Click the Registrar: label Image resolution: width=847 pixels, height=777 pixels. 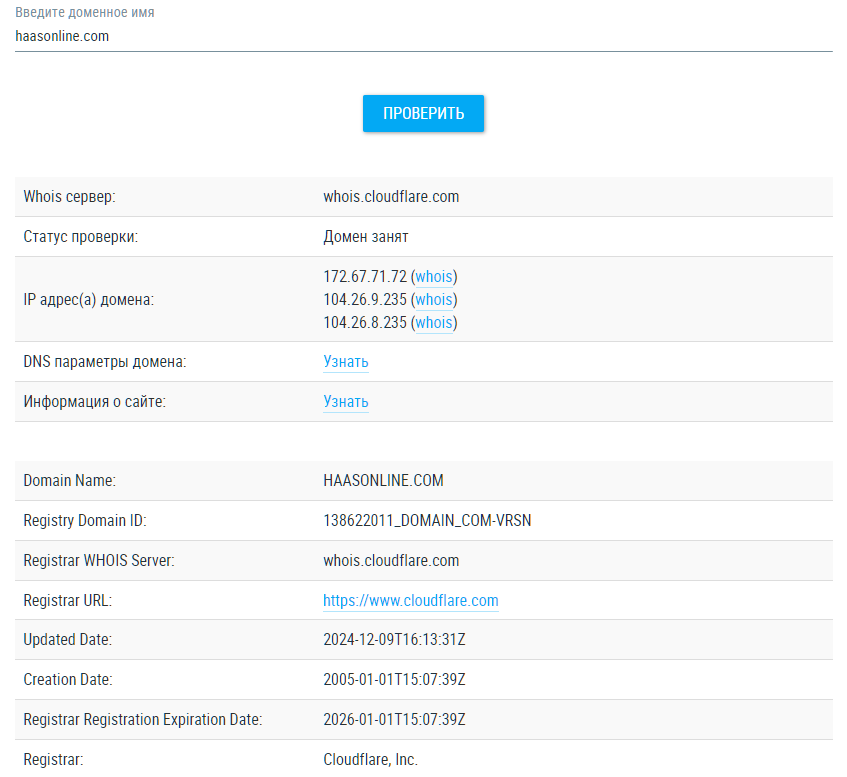click(x=53, y=760)
